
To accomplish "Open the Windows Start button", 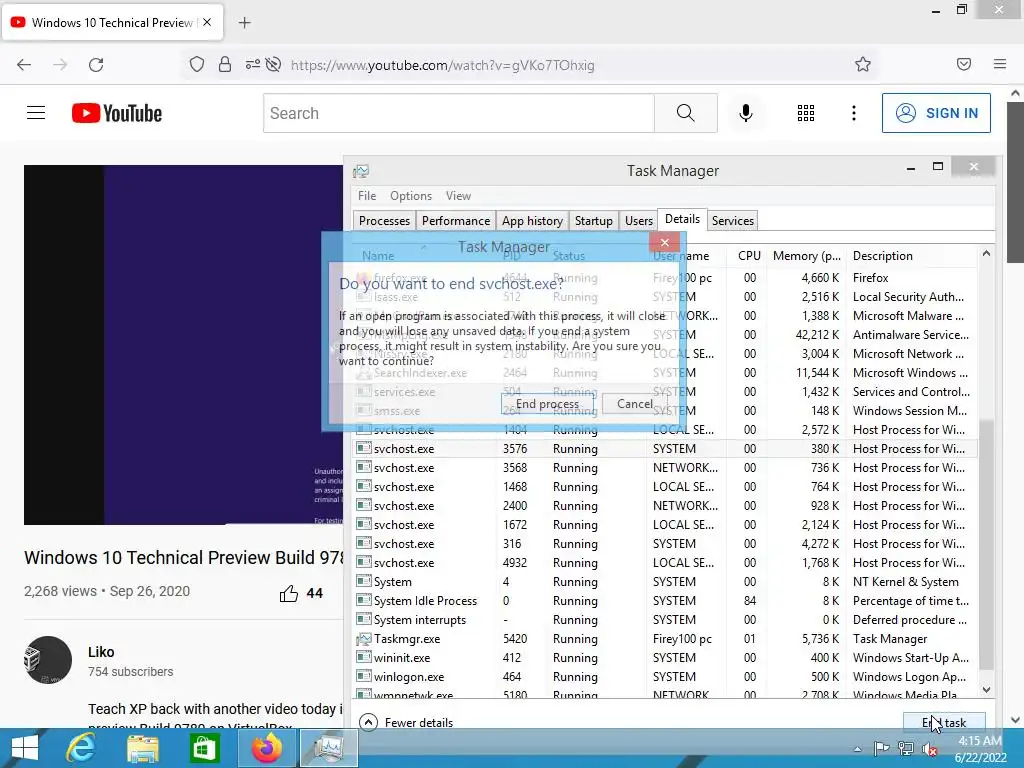I will coord(25,748).
